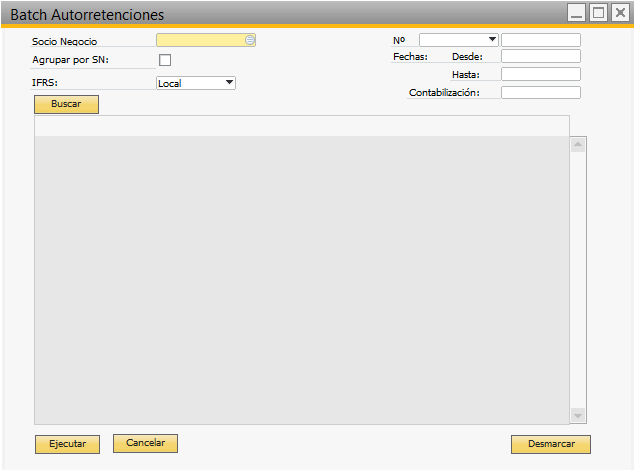Image resolution: width=634 pixels, height=470 pixels.
Task: Expand the IFRS Local dropdown
Action: click(229, 83)
